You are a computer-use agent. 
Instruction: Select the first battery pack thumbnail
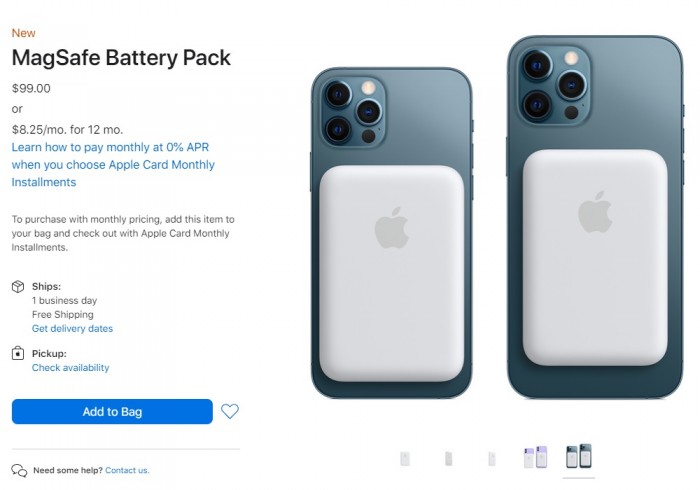coord(405,459)
